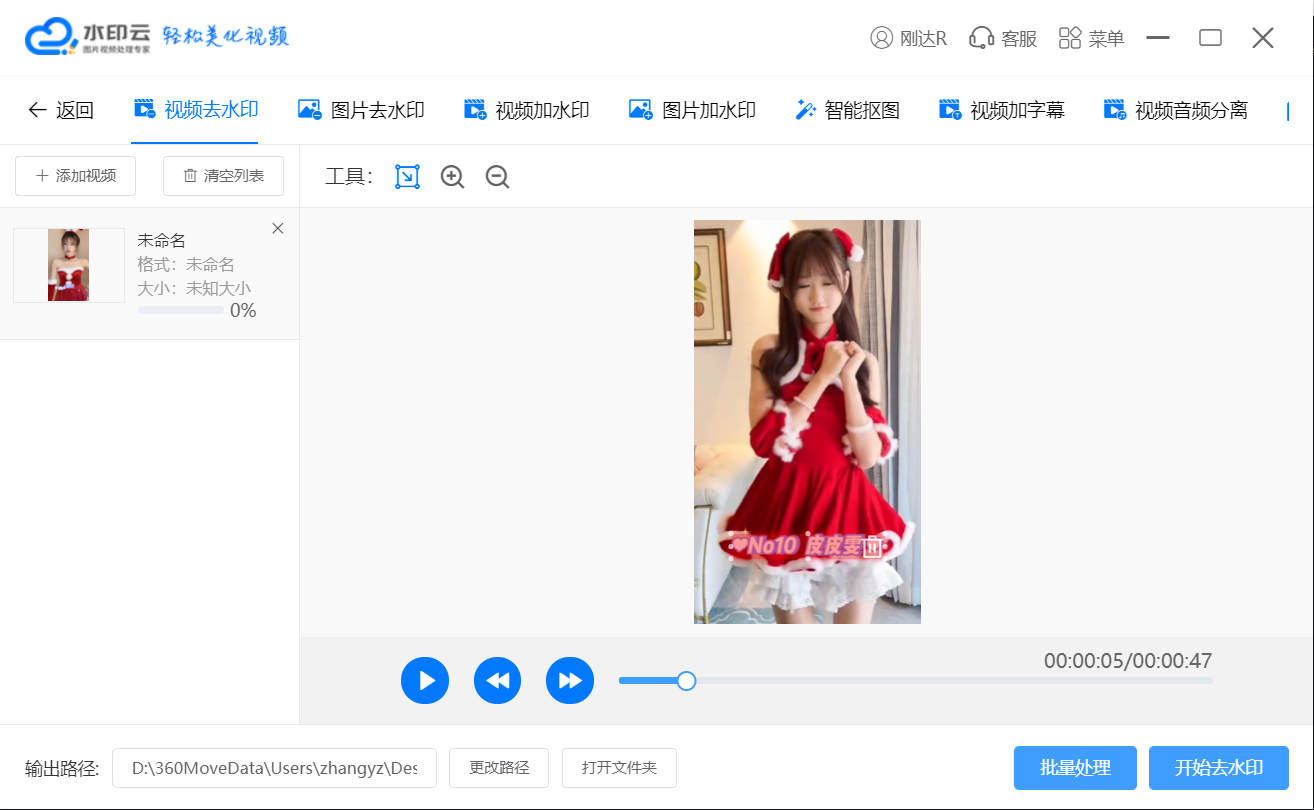Select the rectangle selection tool icon
1314x810 pixels.
click(x=407, y=177)
